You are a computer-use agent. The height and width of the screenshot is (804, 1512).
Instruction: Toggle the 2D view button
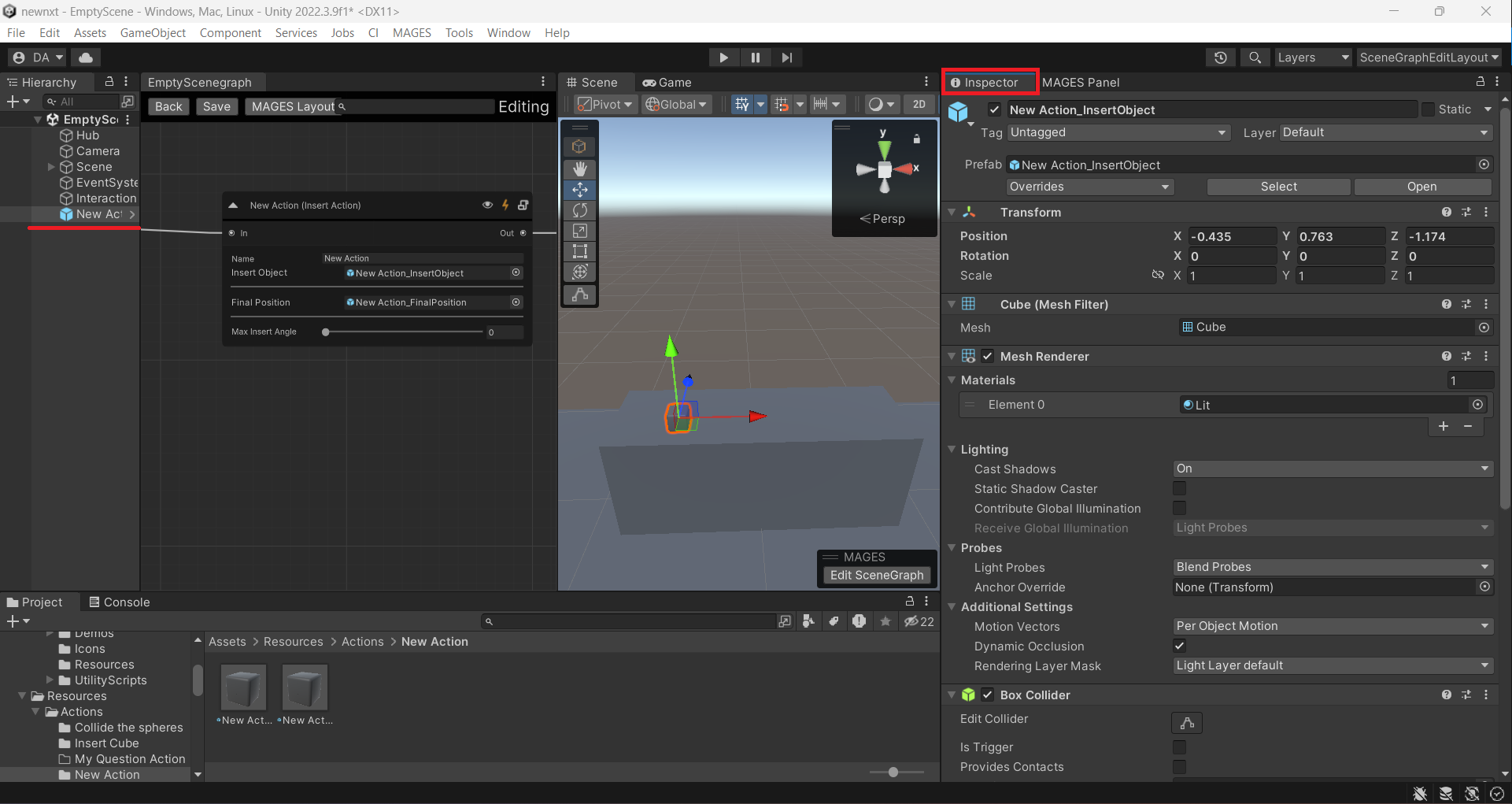(919, 104)
